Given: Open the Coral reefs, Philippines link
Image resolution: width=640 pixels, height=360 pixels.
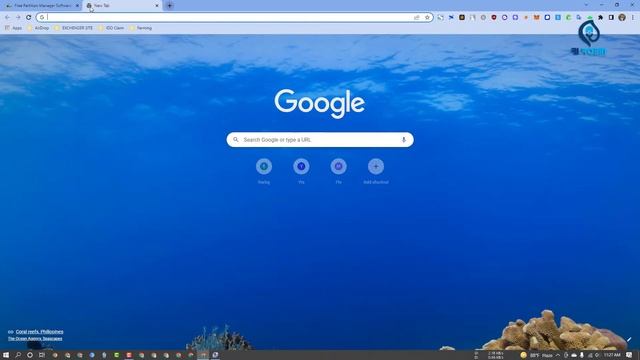Looking at the screenshot, I should click(39, 332).
